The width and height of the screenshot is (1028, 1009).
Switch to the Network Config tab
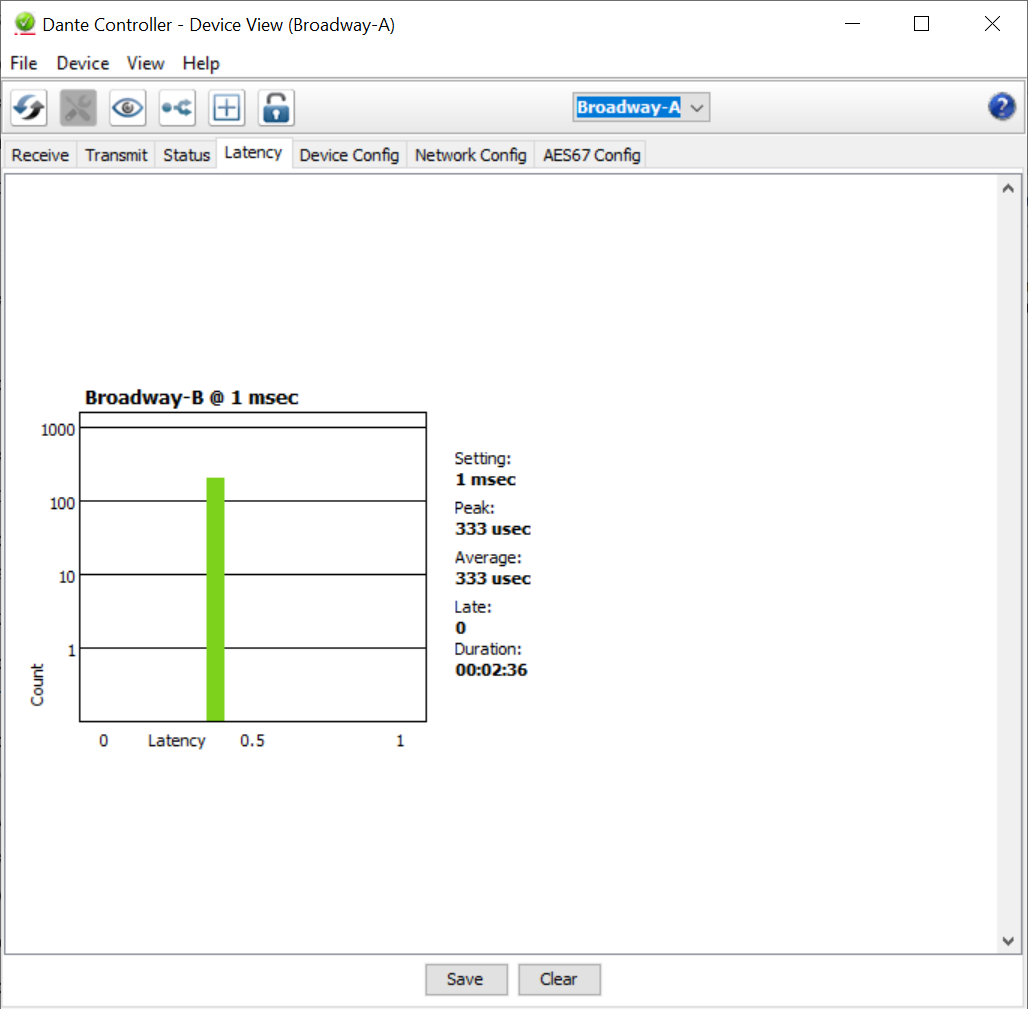point(470,155)
